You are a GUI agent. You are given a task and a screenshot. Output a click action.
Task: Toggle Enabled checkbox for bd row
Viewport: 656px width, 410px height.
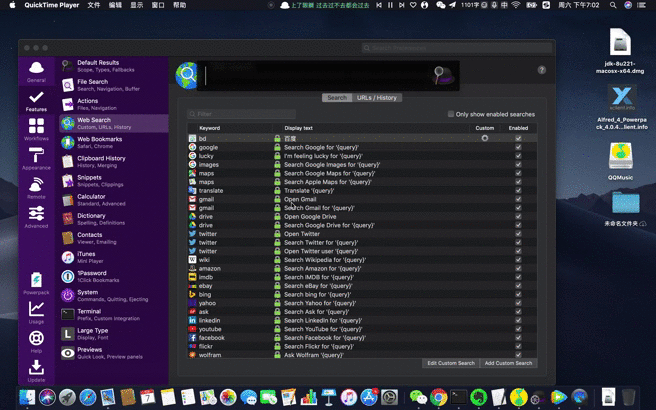click(x=518, y=138)
